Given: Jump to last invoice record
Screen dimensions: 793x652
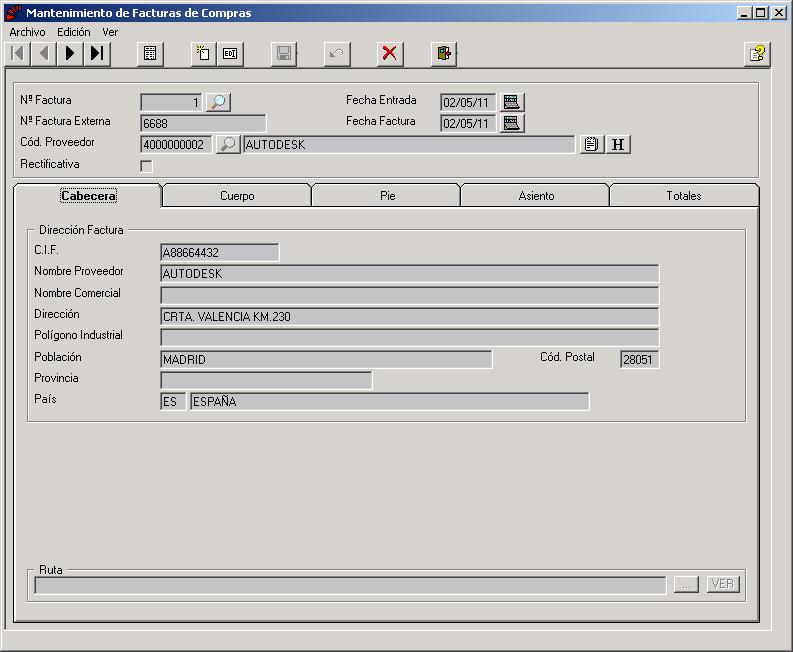Looking at the screenshot, I should pos(97,53).
